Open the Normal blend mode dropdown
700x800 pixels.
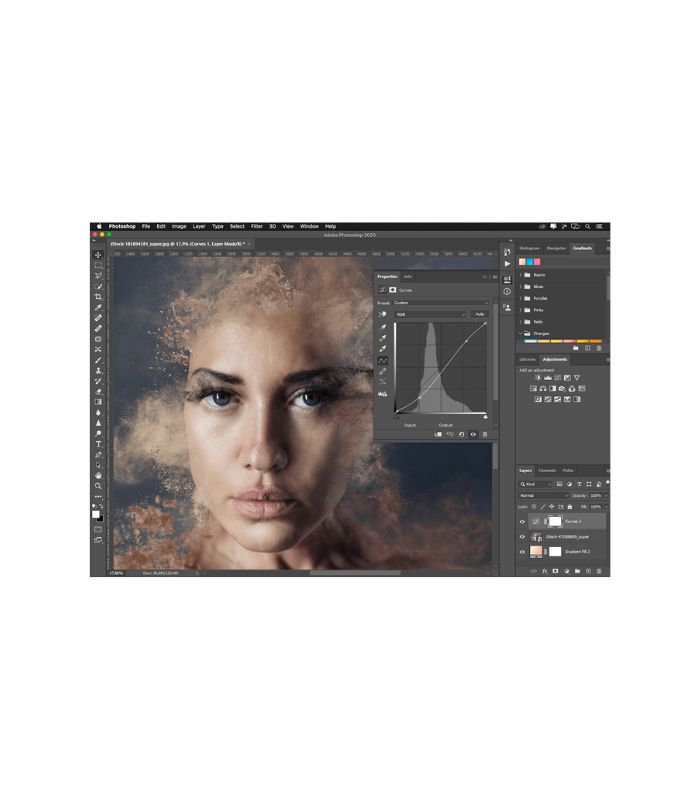[543, 495]
